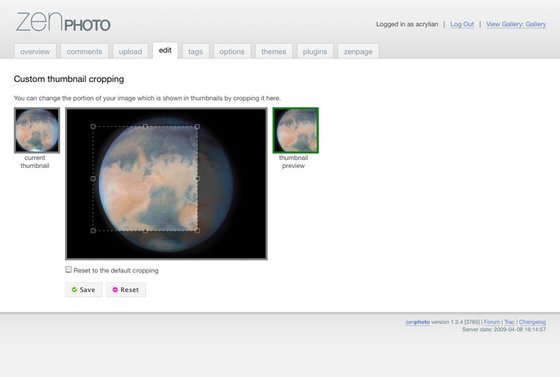Enable Reset to the default cropping checkbox
The width and height of the screenshot is (560, 377).
[x=68, y=270]
